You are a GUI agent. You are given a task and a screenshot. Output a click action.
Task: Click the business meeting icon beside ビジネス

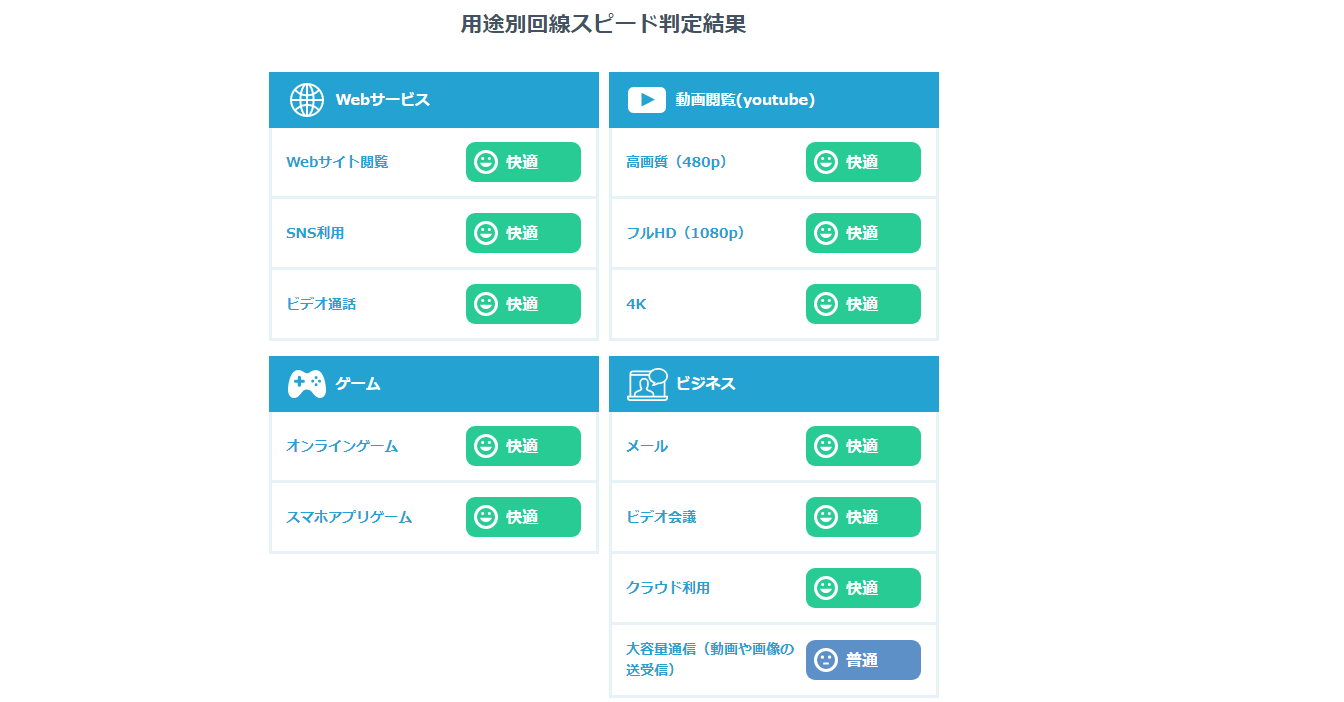pos(647,384)
